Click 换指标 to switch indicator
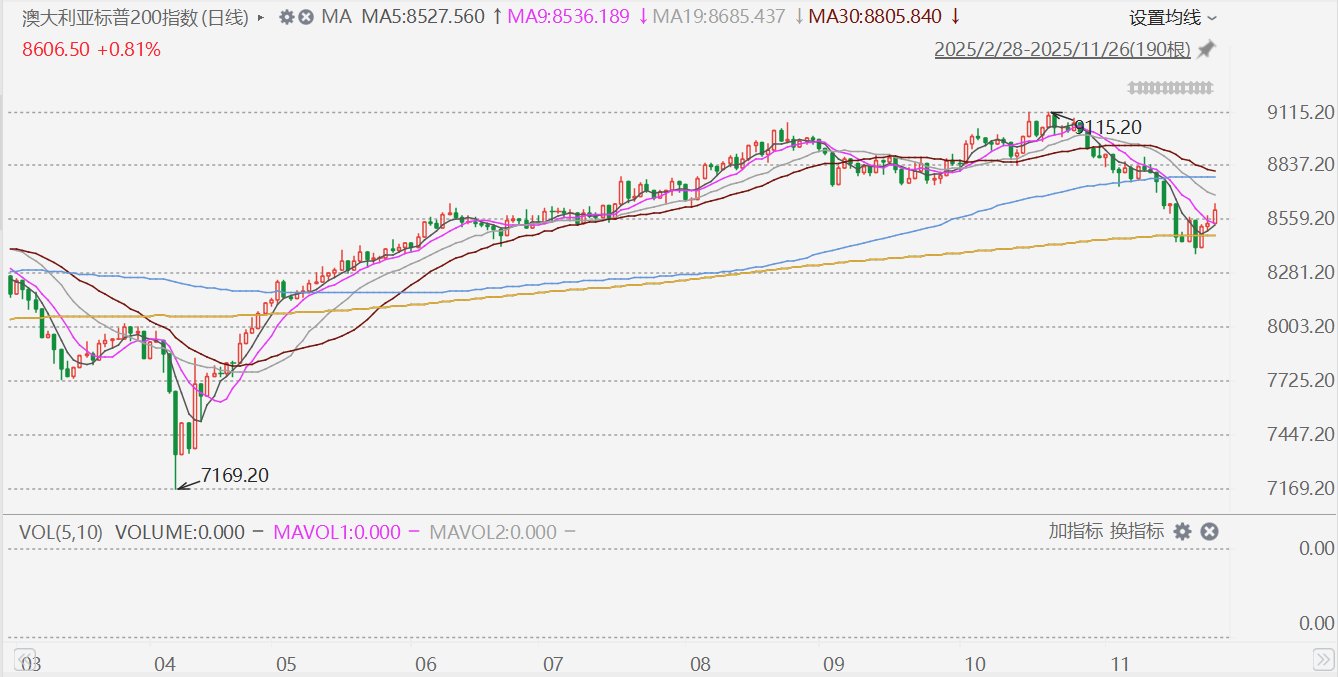Viewport: 1338px width, 677px height. click(1136, 531)
